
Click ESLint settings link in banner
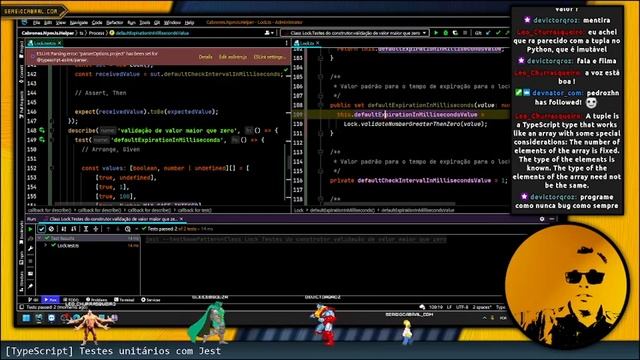click(269, 57)
